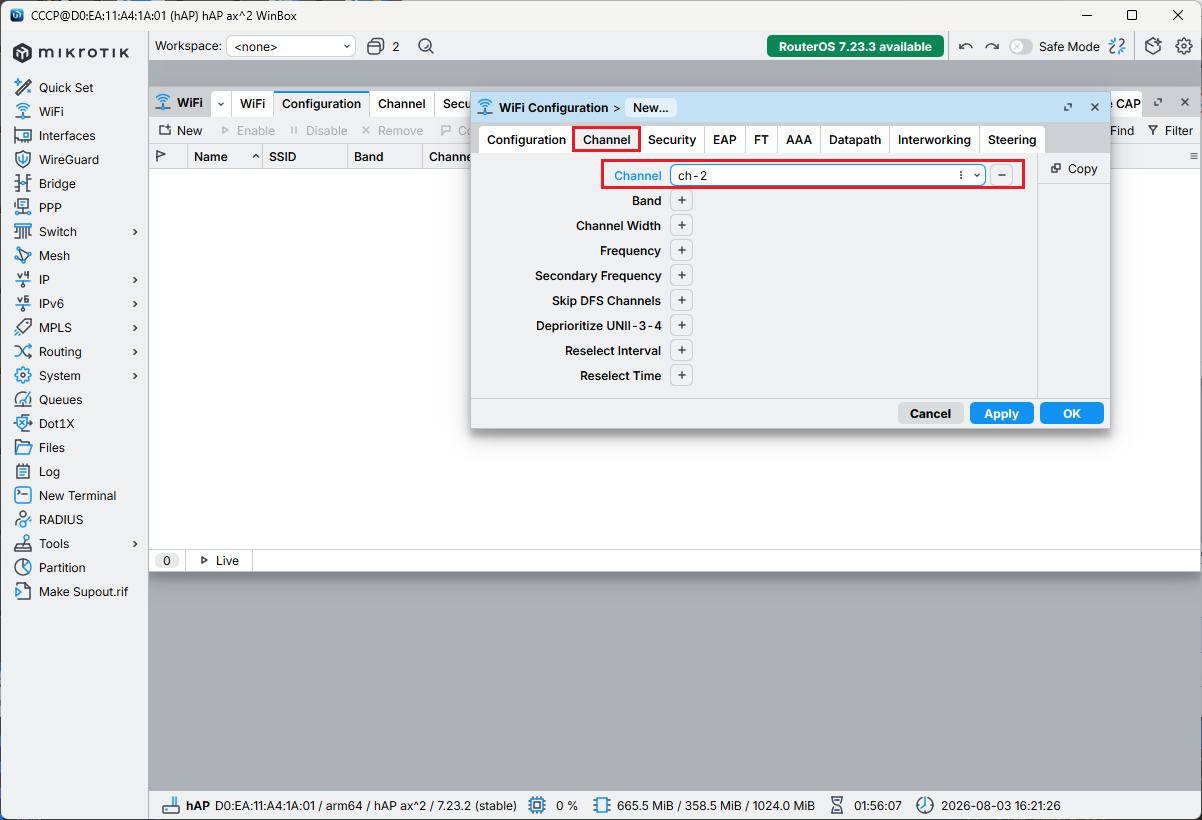Open Queues in the sidebar

(60, 400)
